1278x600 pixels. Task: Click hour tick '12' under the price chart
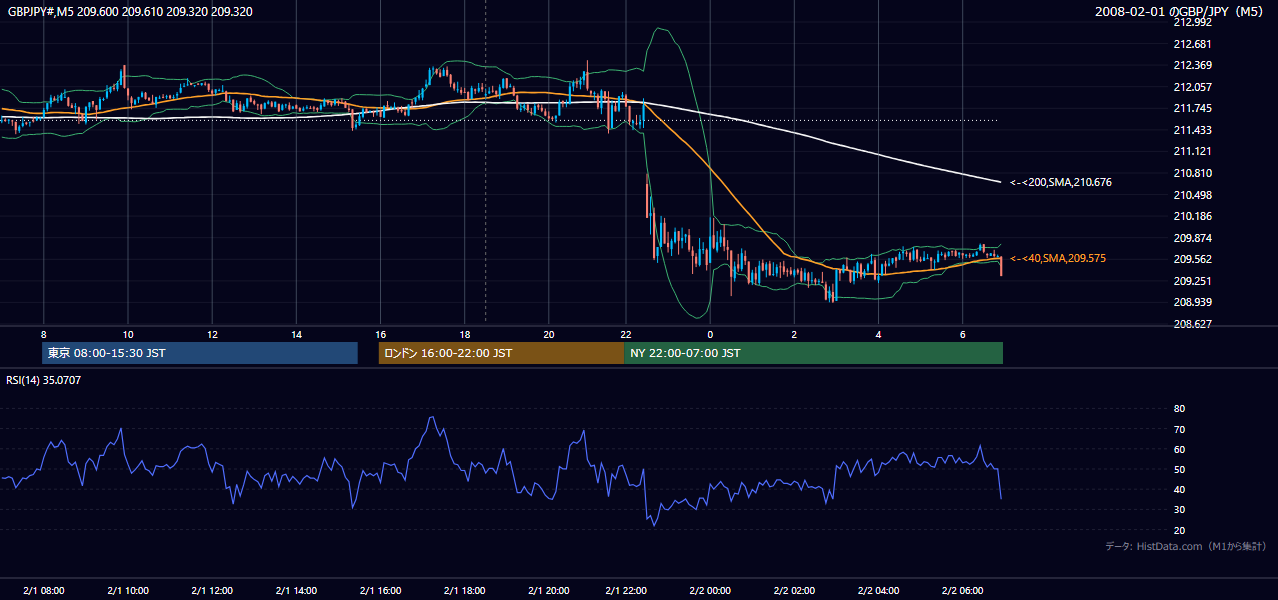coord(212,334)
